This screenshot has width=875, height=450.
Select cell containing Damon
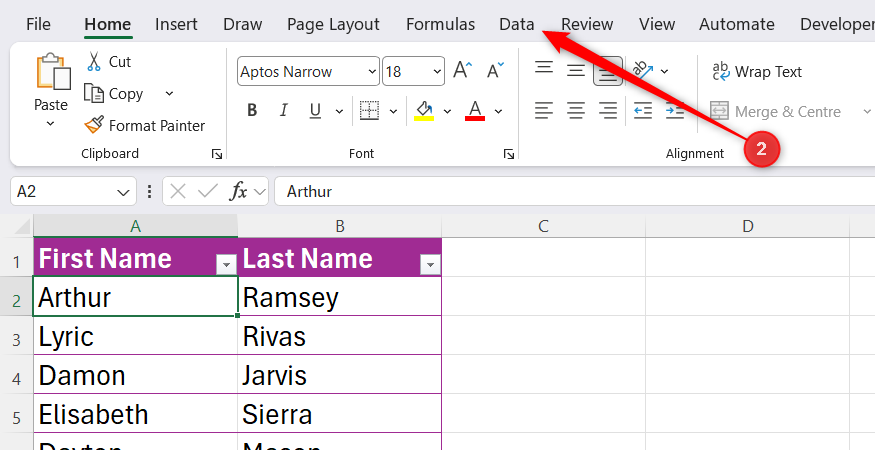135,375
